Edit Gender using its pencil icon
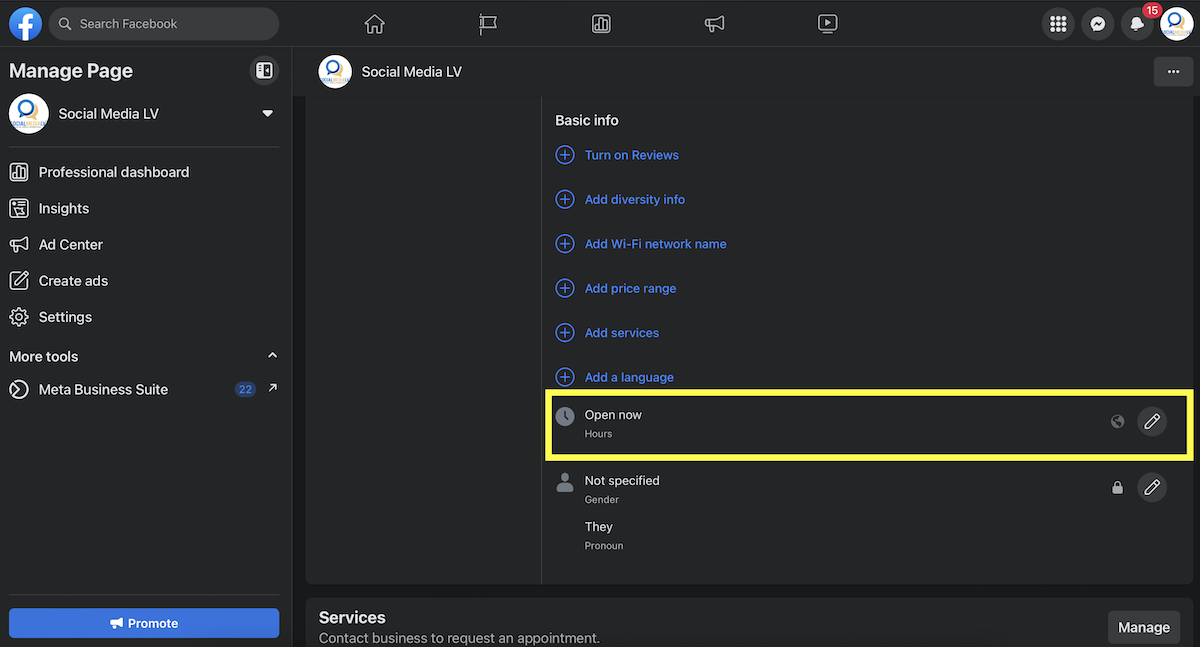 pos(1152,487)
